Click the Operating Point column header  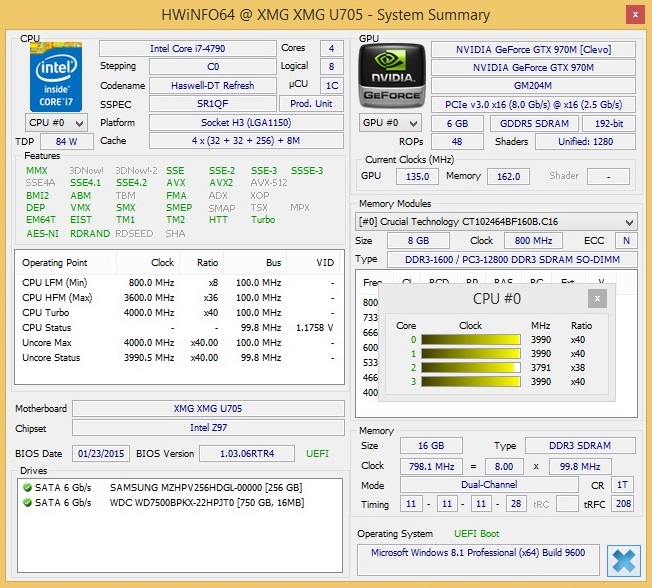point(66,263)
